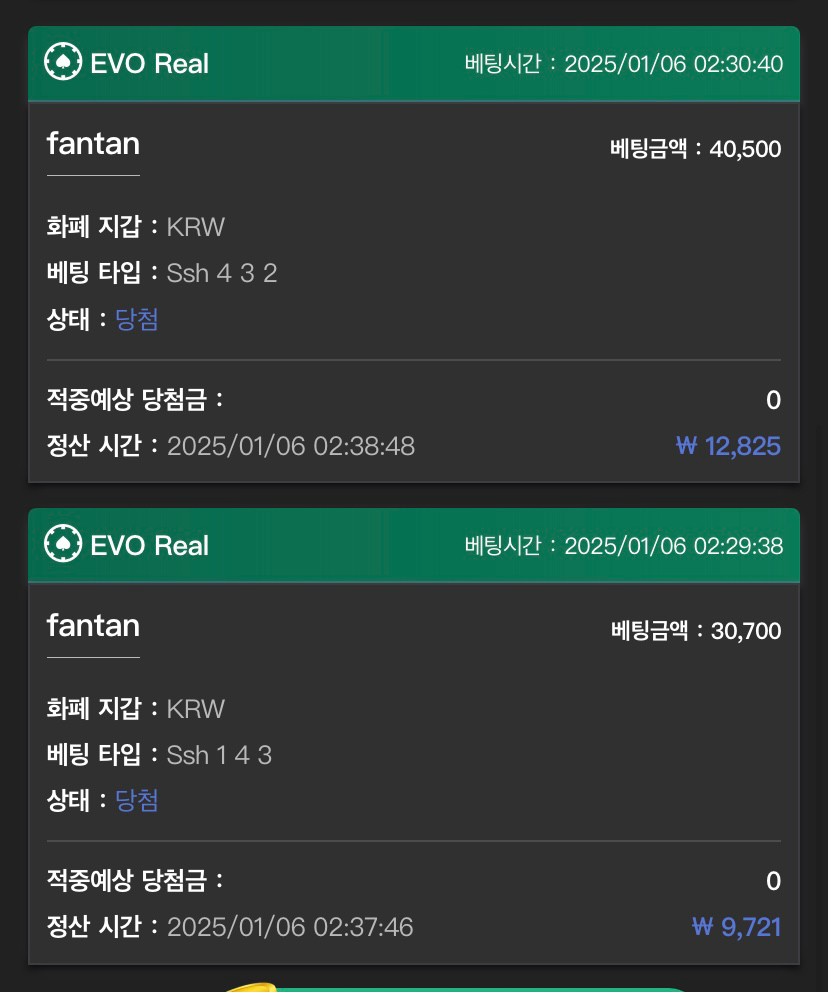Select the fantan title in second card
Image resolution: width=828 pixels, height=992 pixels.
click(93, 626)
